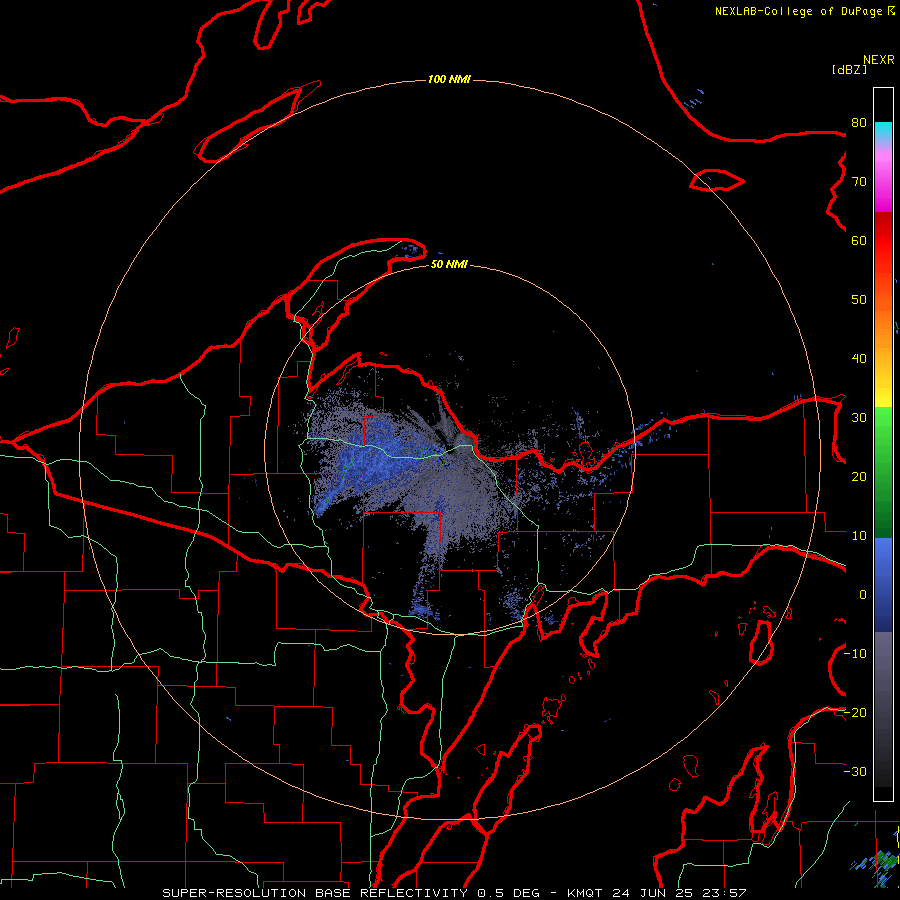The image size is (900, 900).
Task: Click the 0 value on the color scale
Action: click(863, 595)
